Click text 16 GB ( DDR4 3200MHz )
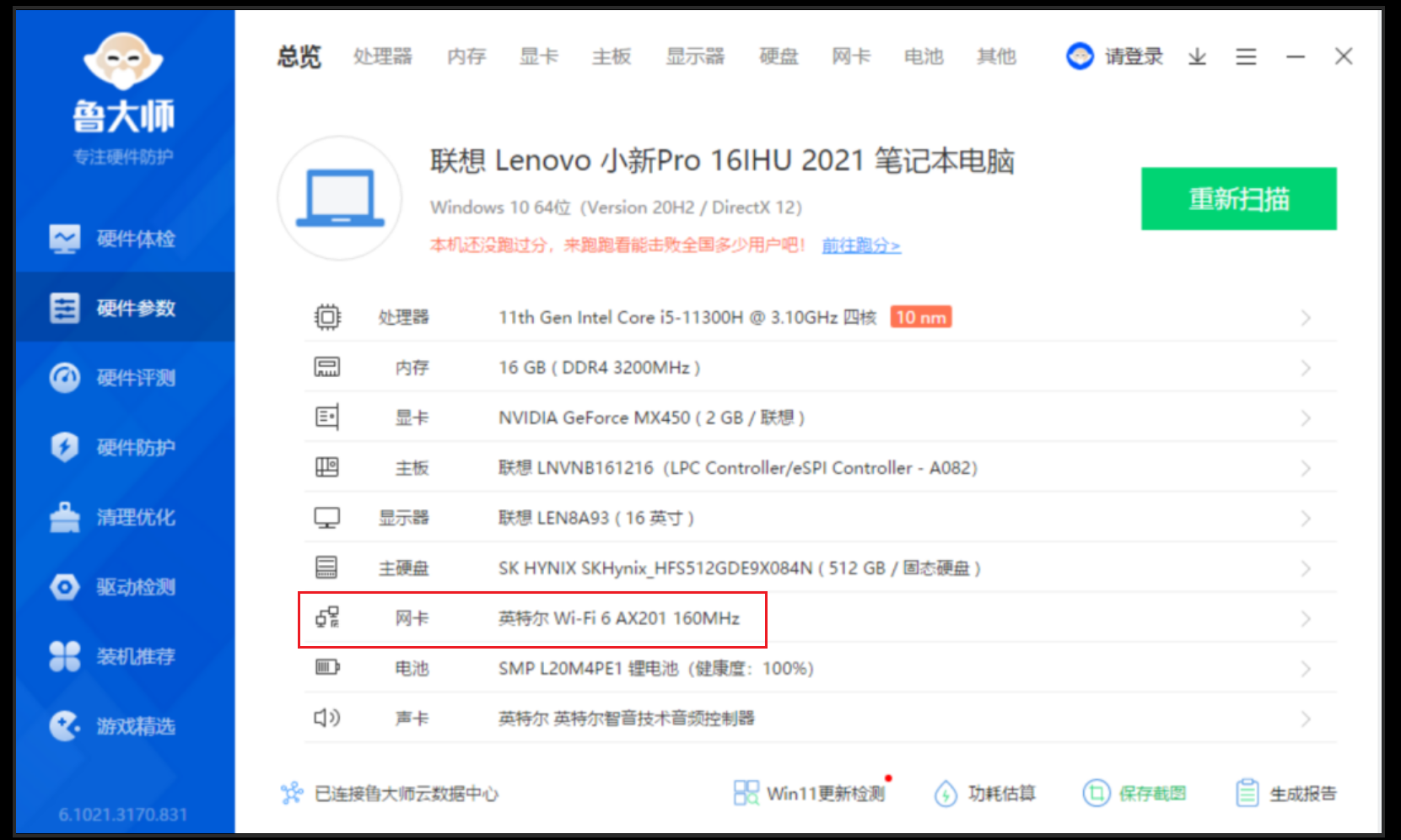 (x=600, y=368)
